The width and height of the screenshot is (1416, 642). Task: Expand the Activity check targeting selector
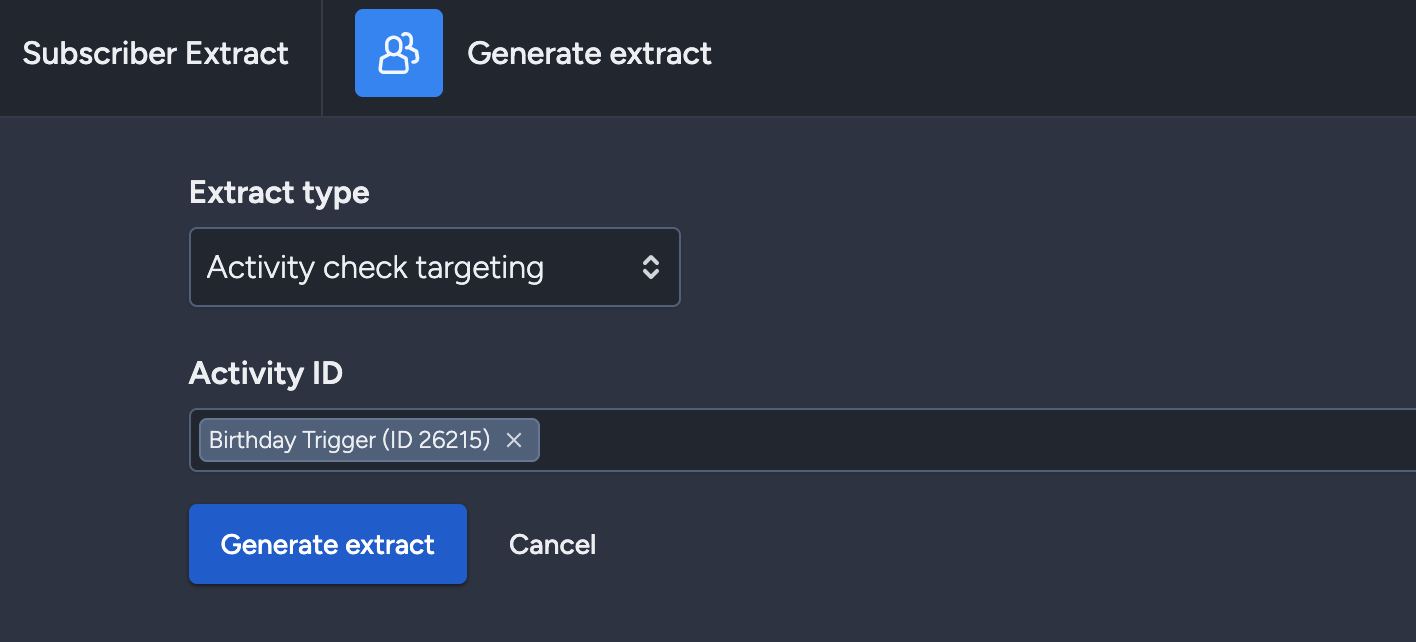(x=435, y=267)
